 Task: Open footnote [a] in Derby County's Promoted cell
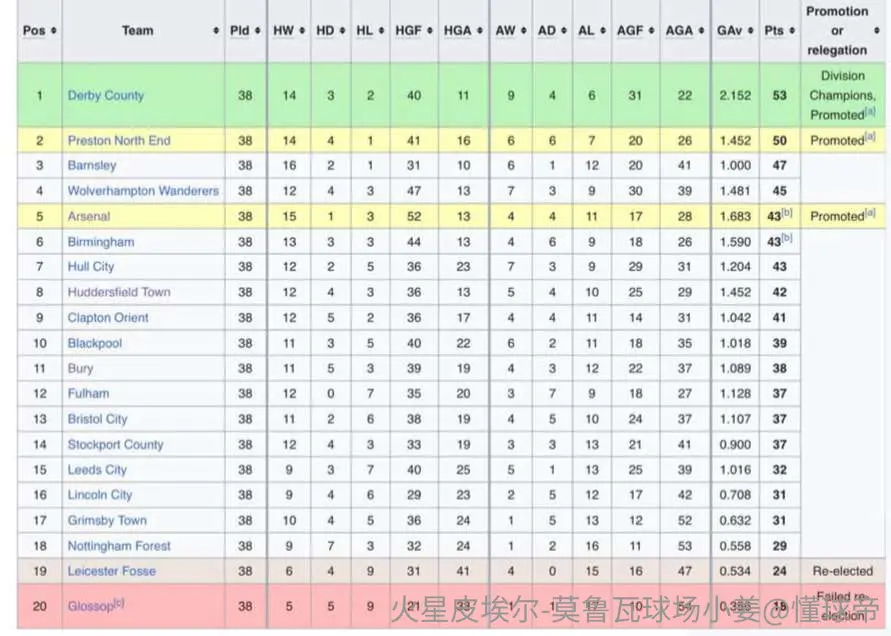click(870, 111)
